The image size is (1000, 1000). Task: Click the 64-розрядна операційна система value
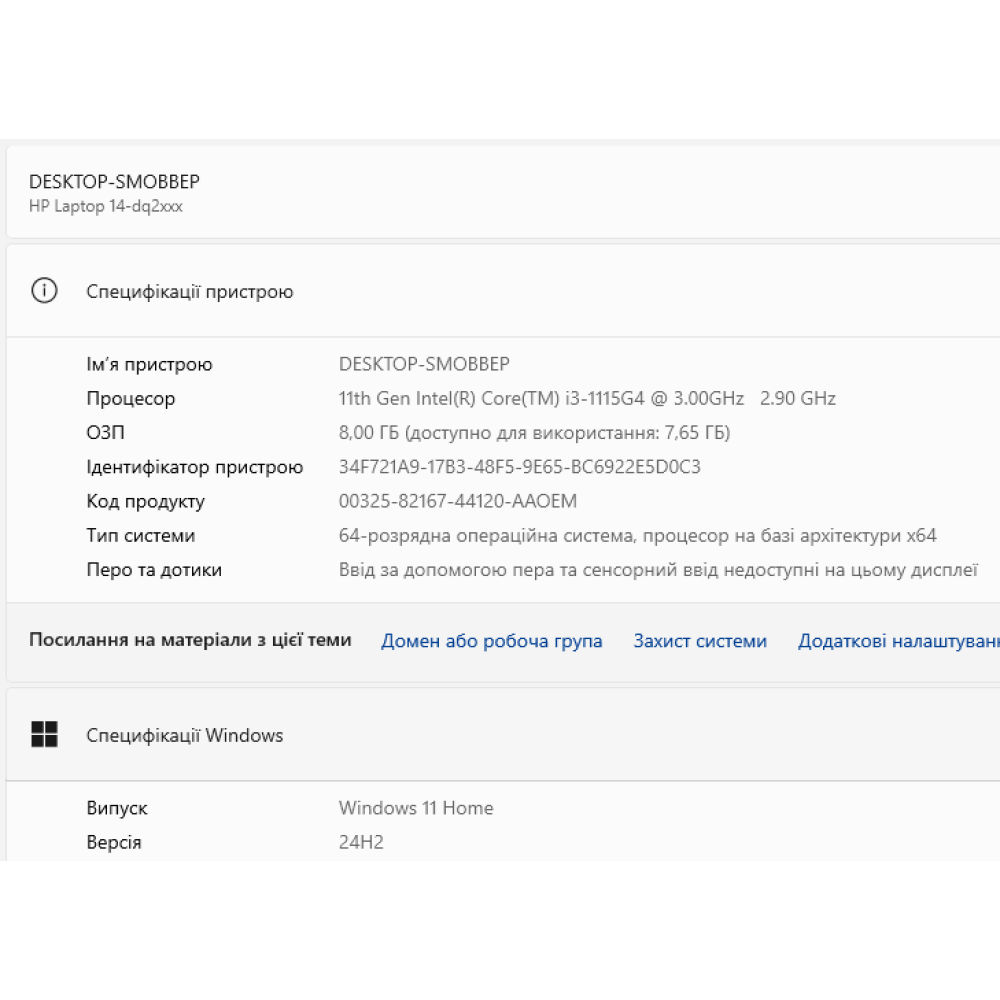tap(637, 535)
